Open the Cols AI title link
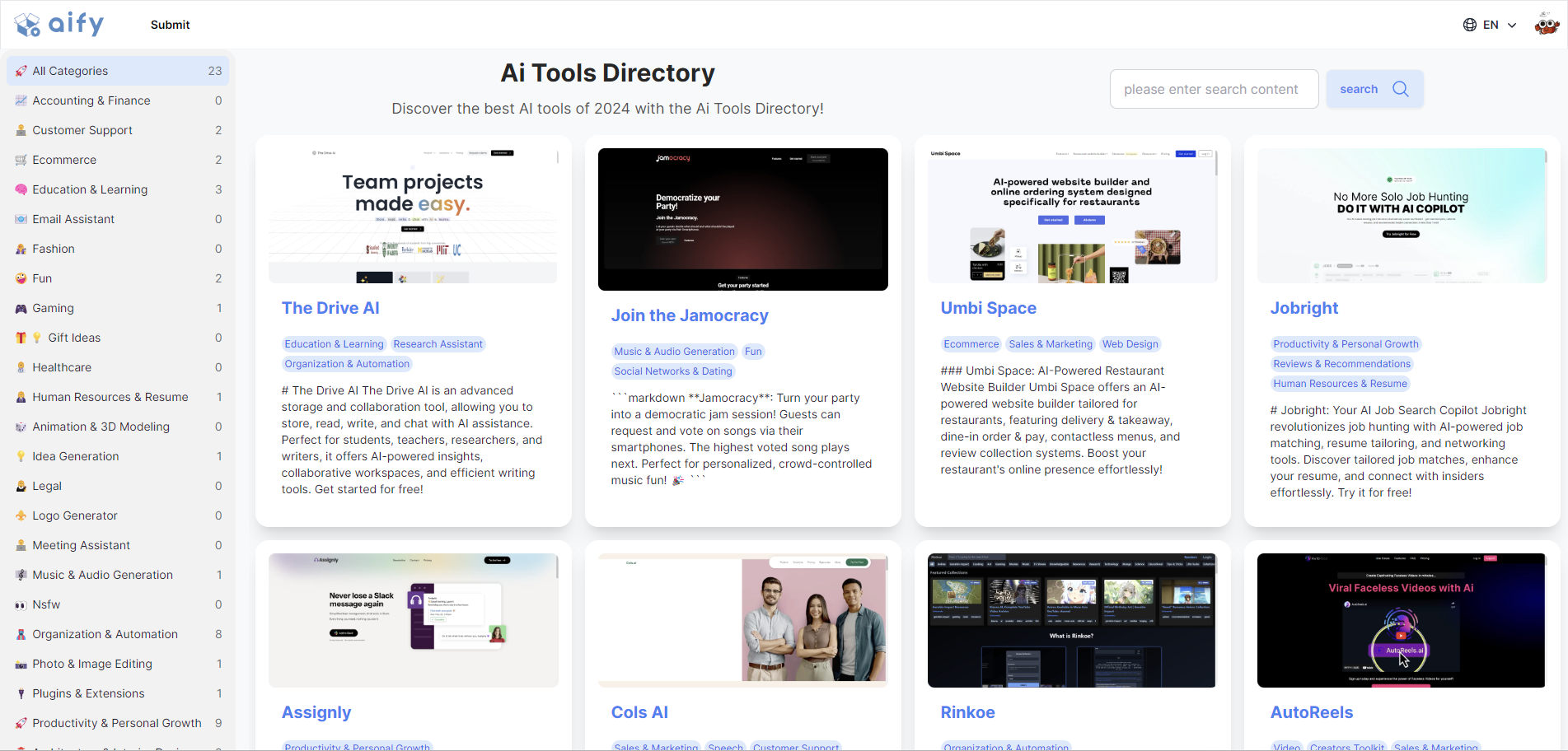The image size is (1568, 751). point(639,712)
